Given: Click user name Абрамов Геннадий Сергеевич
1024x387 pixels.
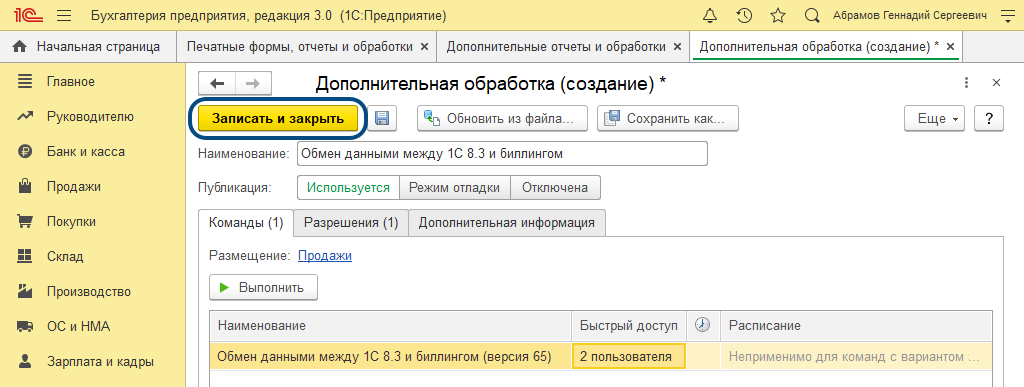Looking at the screenshot, I should pos(910,15).
